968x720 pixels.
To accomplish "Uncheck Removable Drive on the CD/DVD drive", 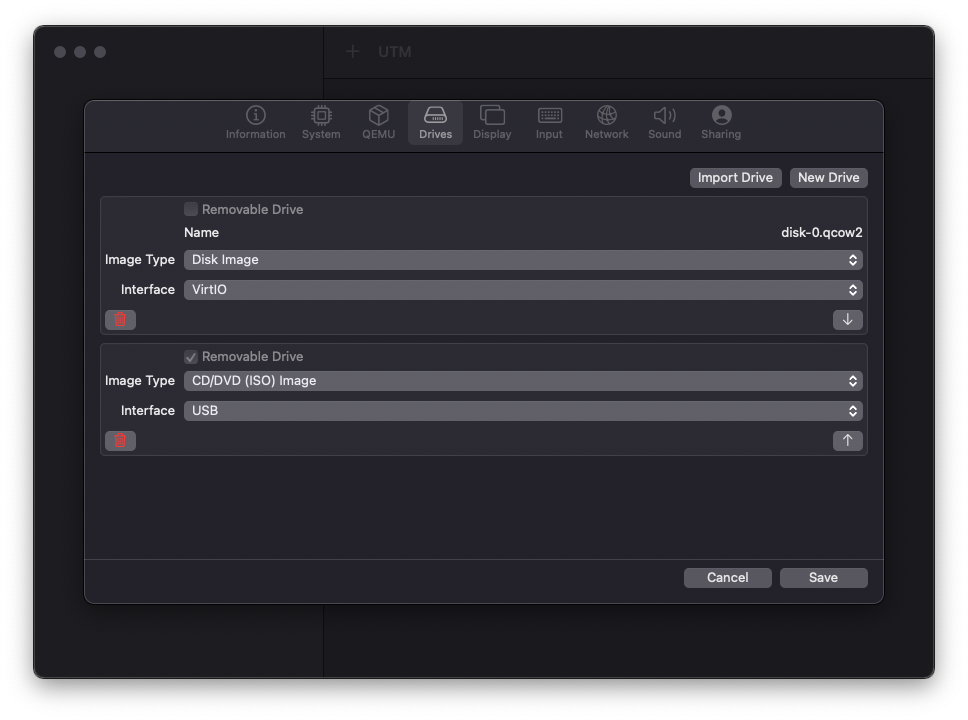I will pos(191,356).
